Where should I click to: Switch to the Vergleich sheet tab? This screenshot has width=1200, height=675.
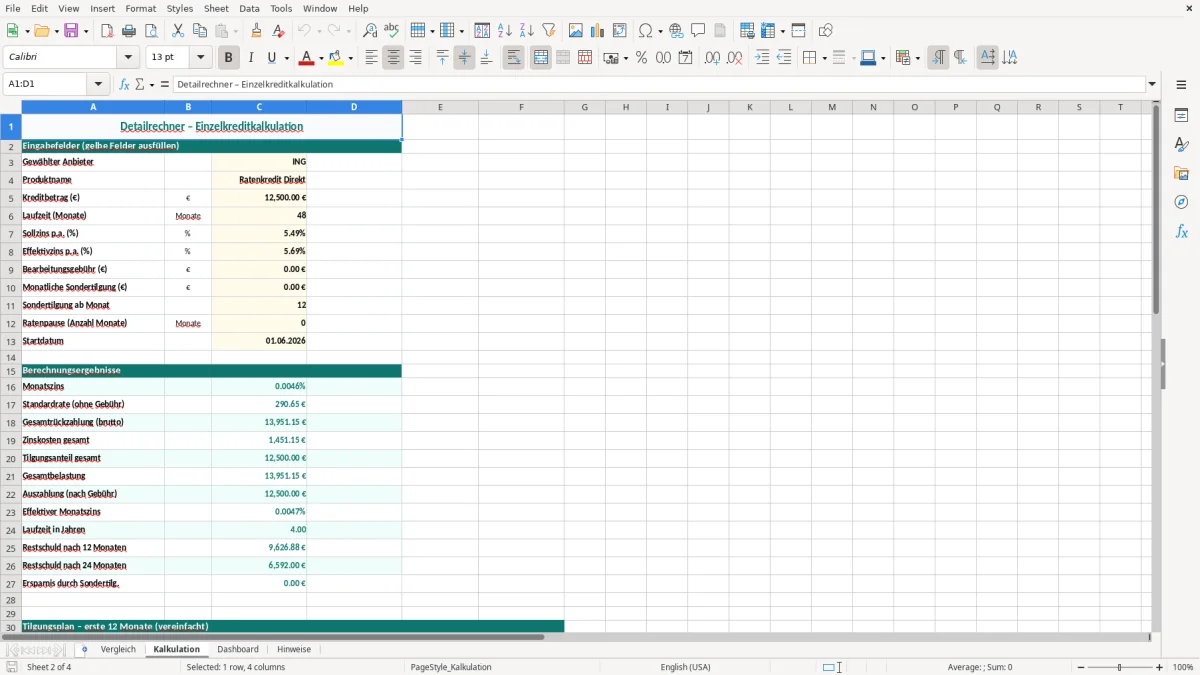click(x=118, y=650)
